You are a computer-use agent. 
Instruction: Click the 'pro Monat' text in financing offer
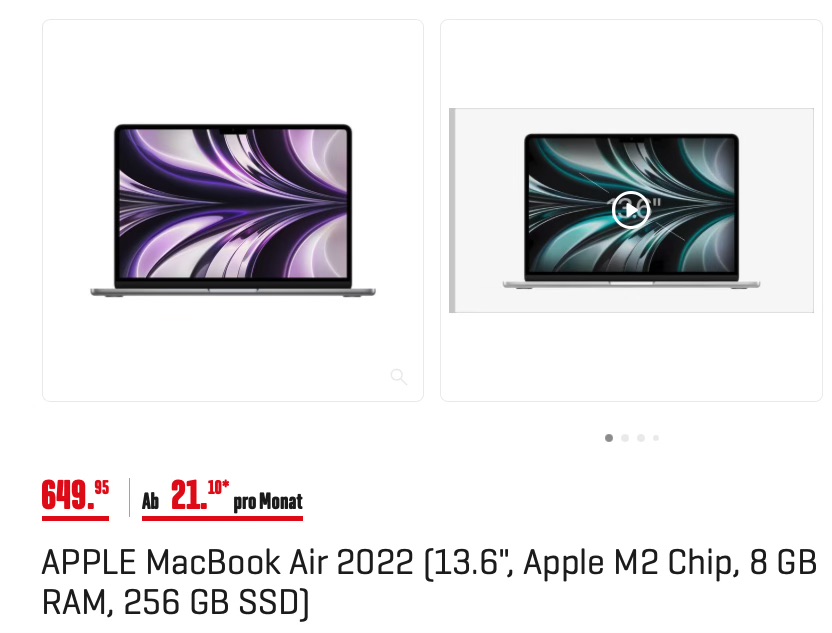(x=268, y=501)
